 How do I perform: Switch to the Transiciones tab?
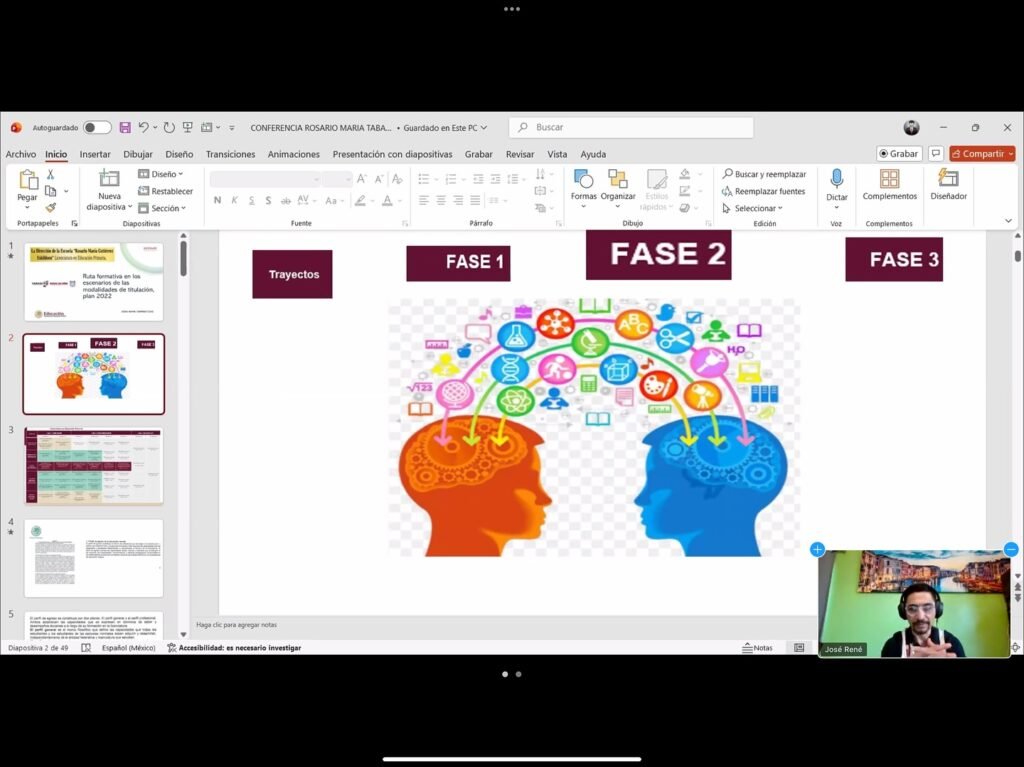pos(230,154)
